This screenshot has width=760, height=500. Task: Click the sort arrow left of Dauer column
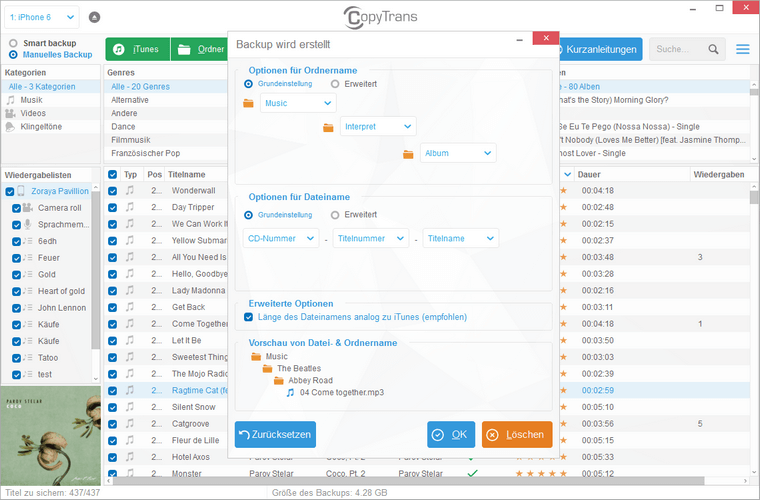(x=568, y=174)
